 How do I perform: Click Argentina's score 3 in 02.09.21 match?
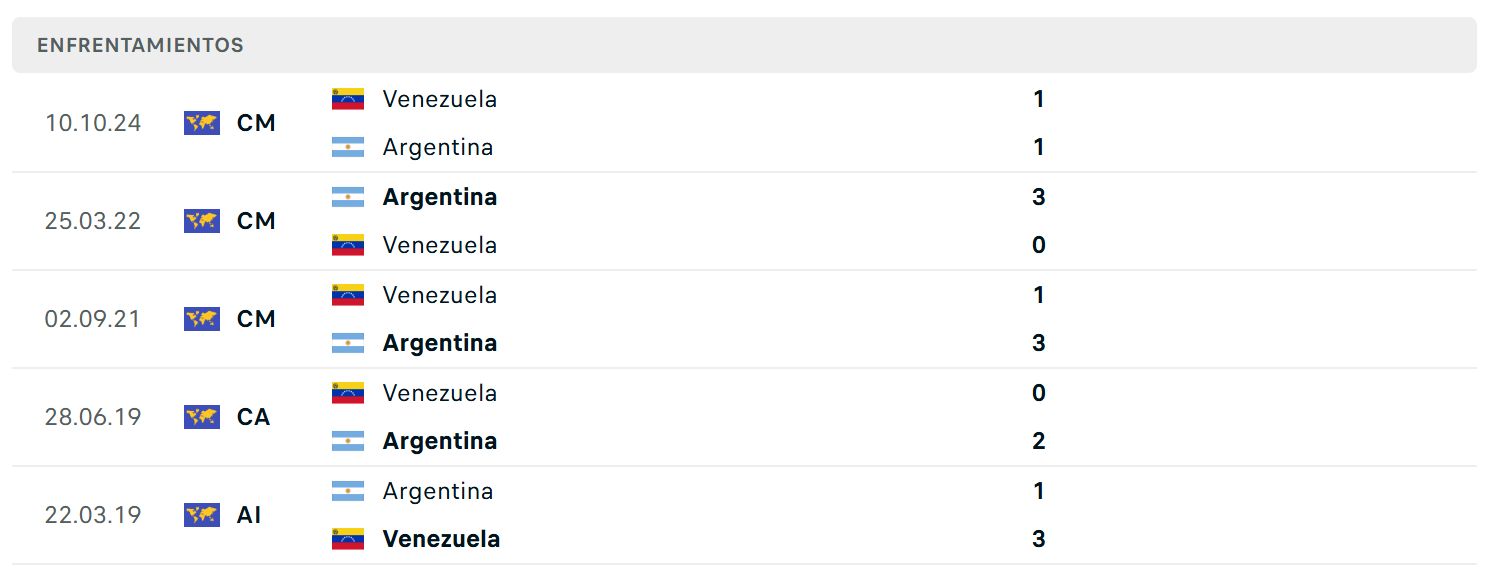(1039, 343)
